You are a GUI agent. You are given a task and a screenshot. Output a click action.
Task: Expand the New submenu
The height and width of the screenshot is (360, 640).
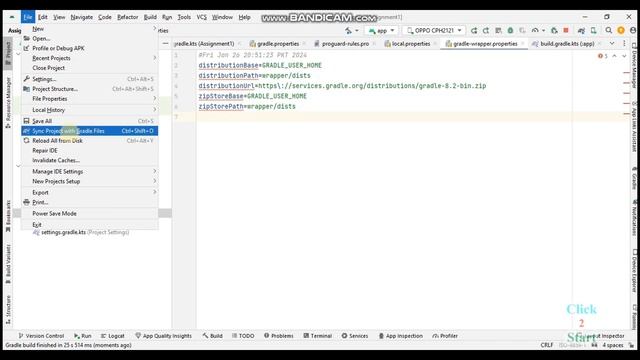[x=89, y=29]
